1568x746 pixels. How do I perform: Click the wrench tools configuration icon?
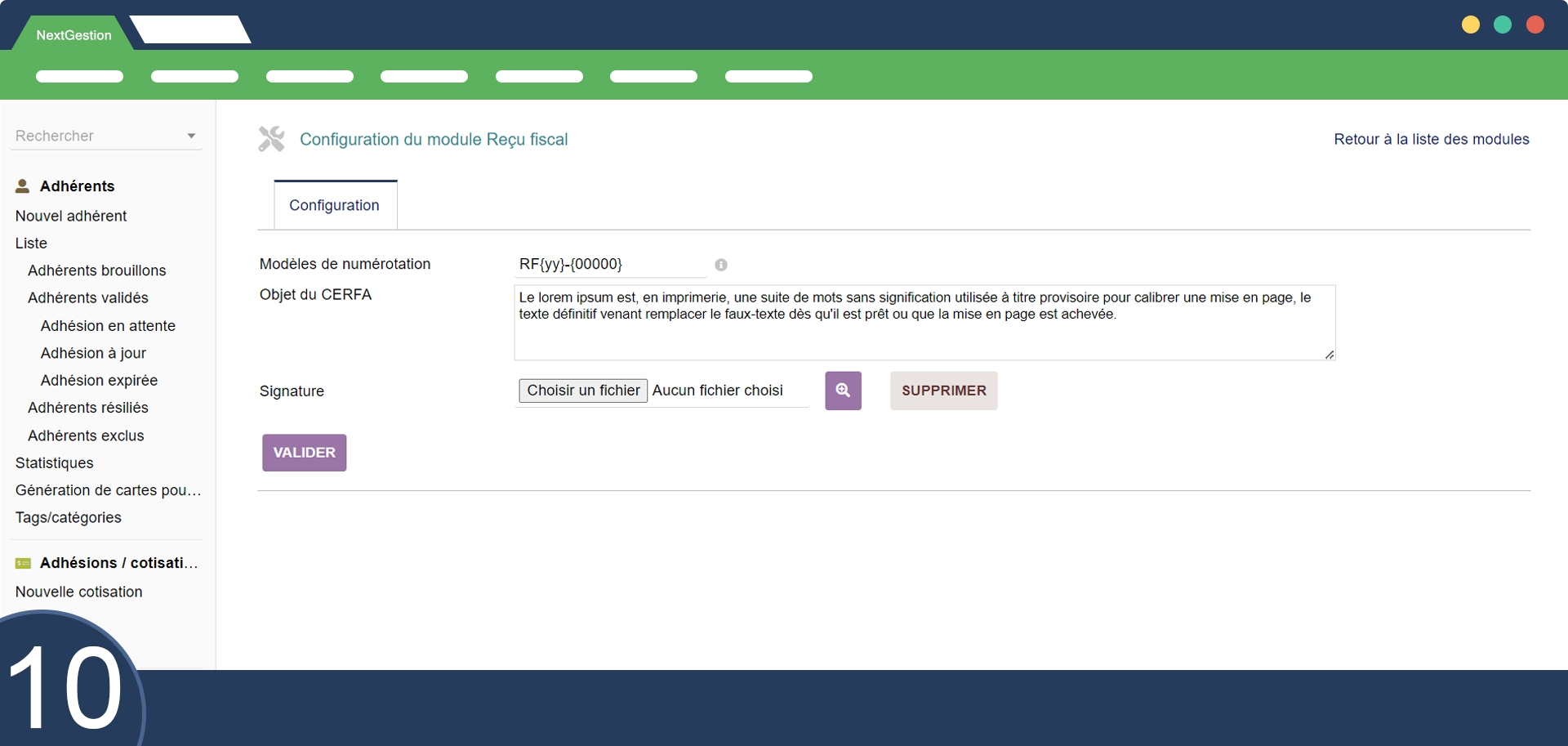pyautogui.click(x=272, y=139)
